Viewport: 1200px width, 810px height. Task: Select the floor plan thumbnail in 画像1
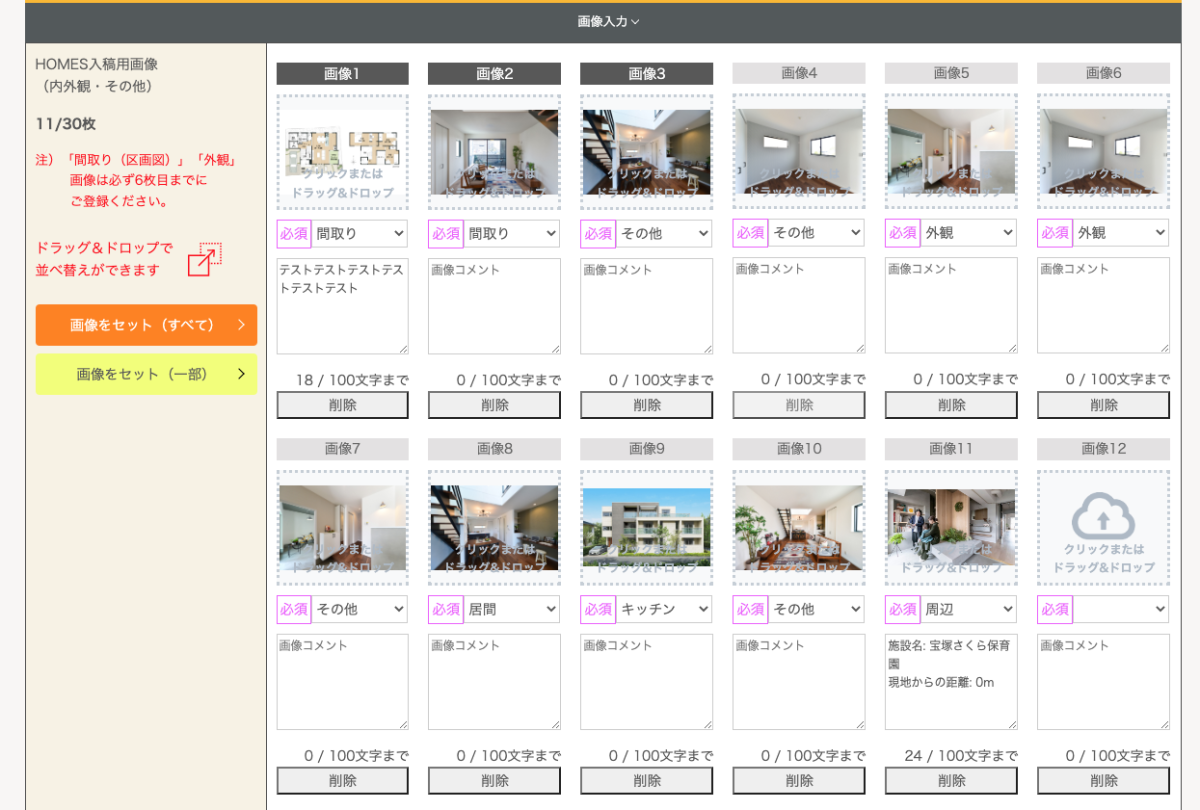342,152
